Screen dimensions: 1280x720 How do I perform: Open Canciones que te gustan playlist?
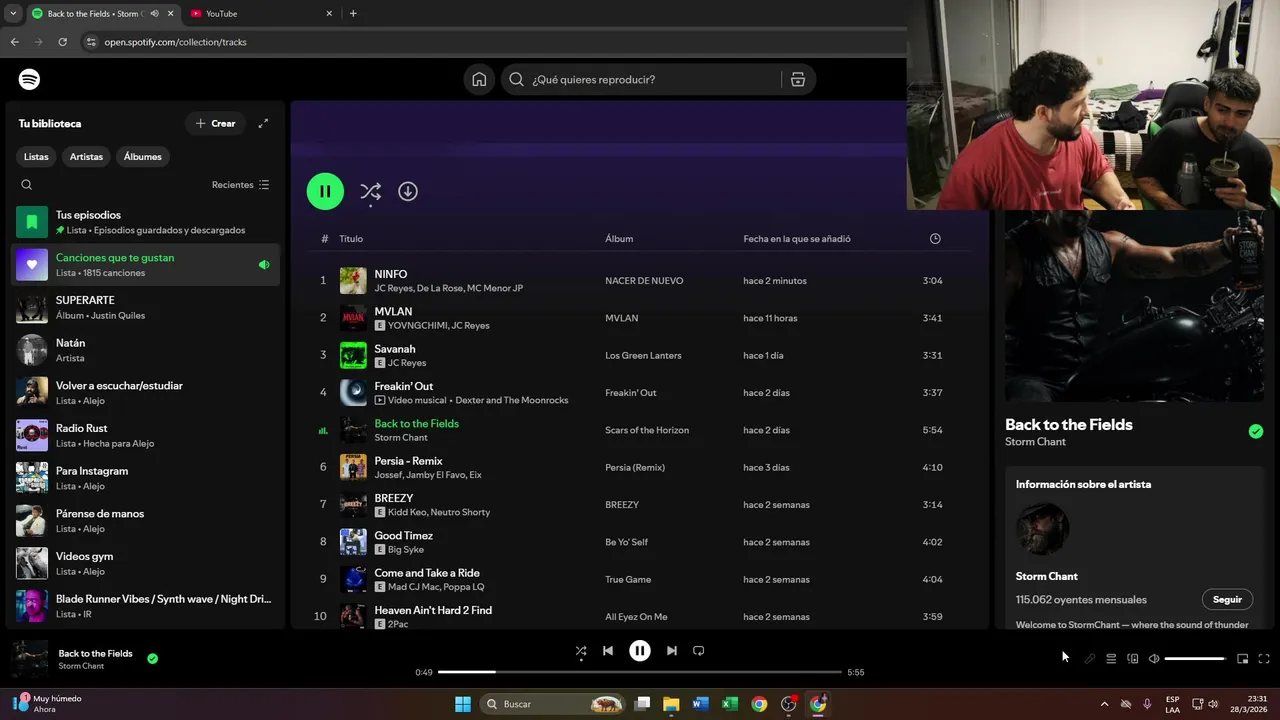(x=146, y=265)
